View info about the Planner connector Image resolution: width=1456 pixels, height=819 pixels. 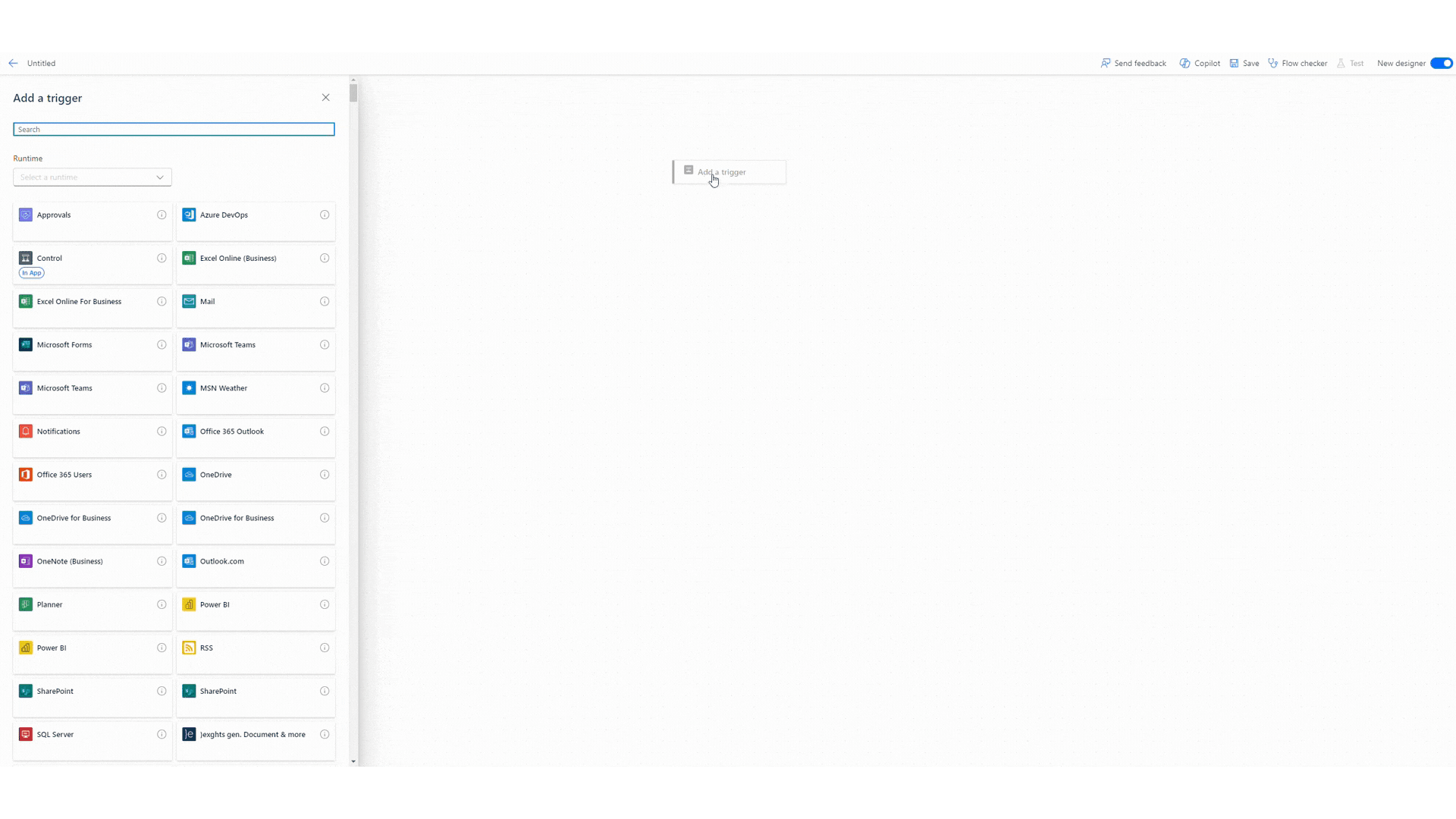162,604
